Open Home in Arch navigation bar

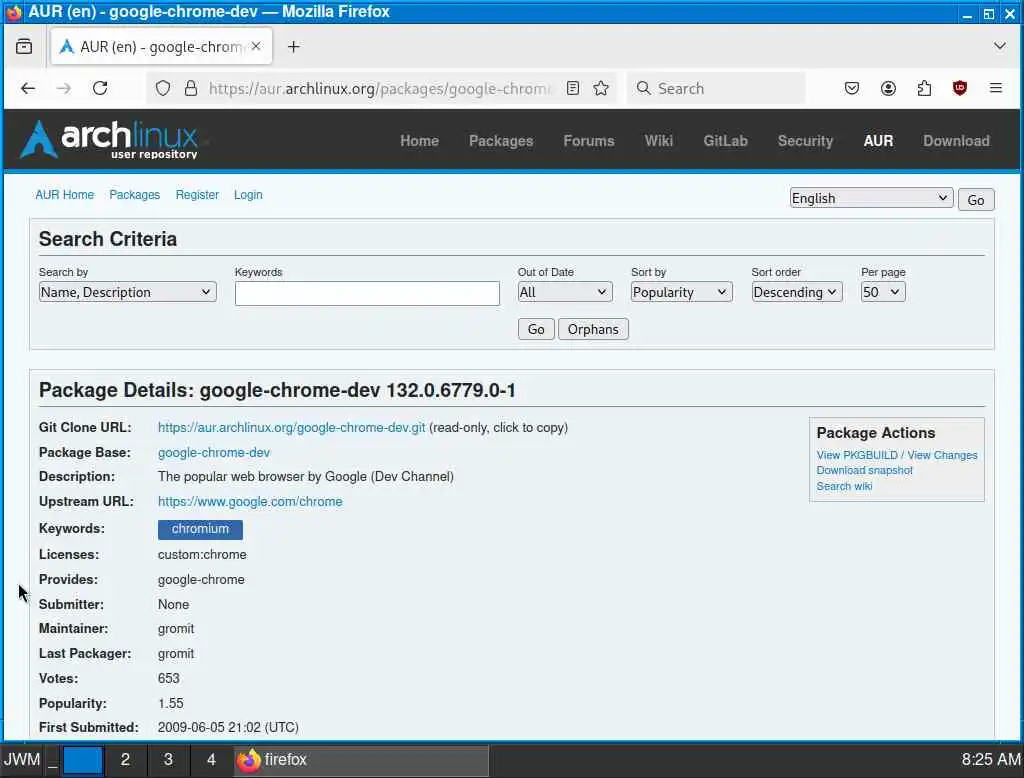pos(419,140)
